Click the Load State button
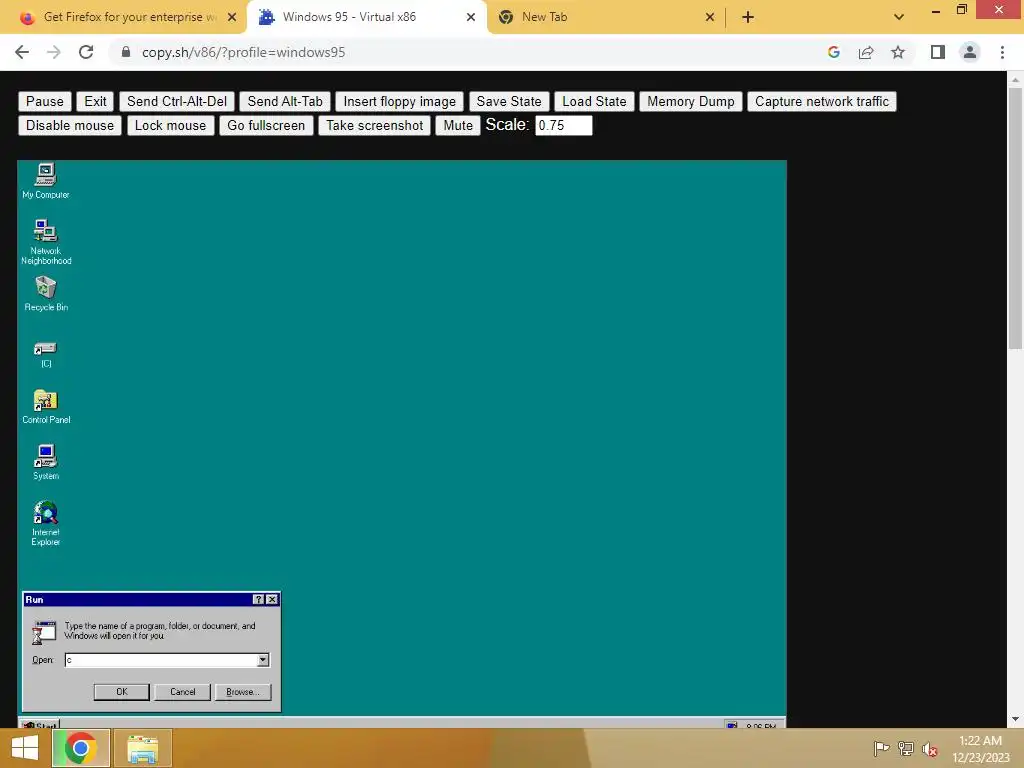1024x768 pixels. [x=594, y=101]
